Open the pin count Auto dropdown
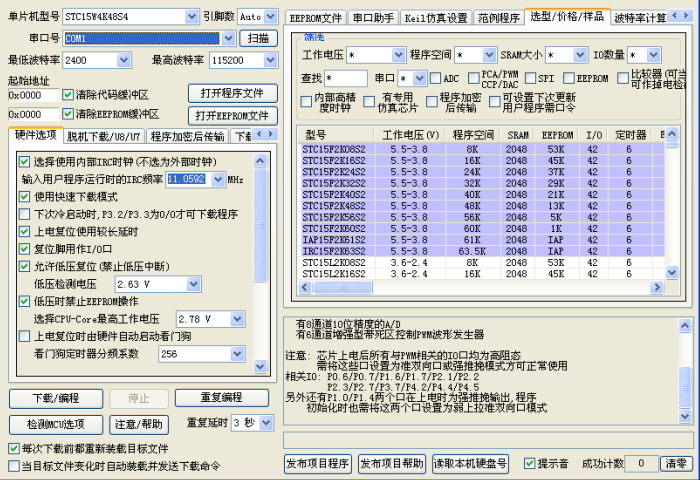This screenshot has width=700, height=480. pos(271,17)
